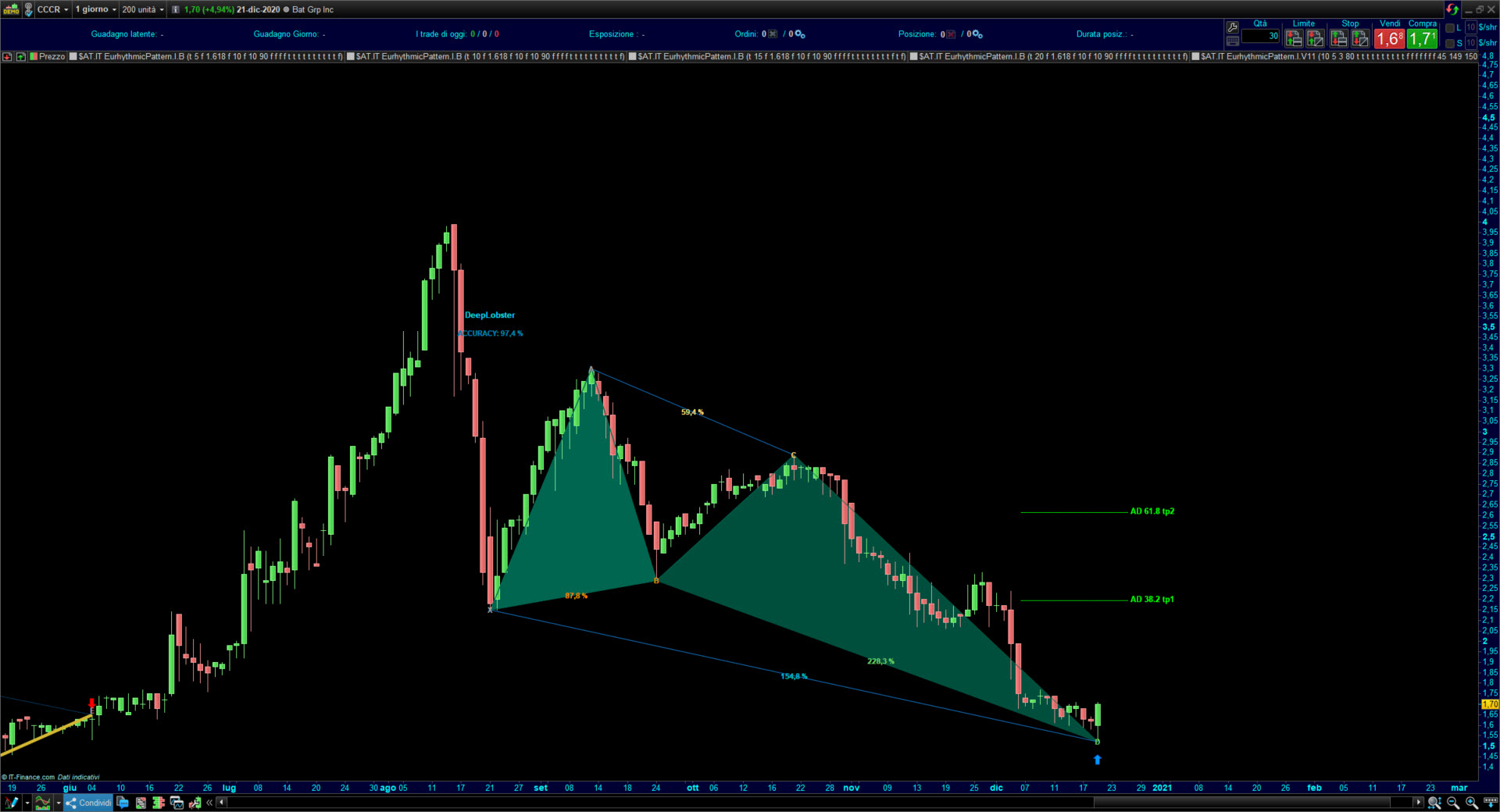Click the yellow 1,70 current price label

(1490, 704)
